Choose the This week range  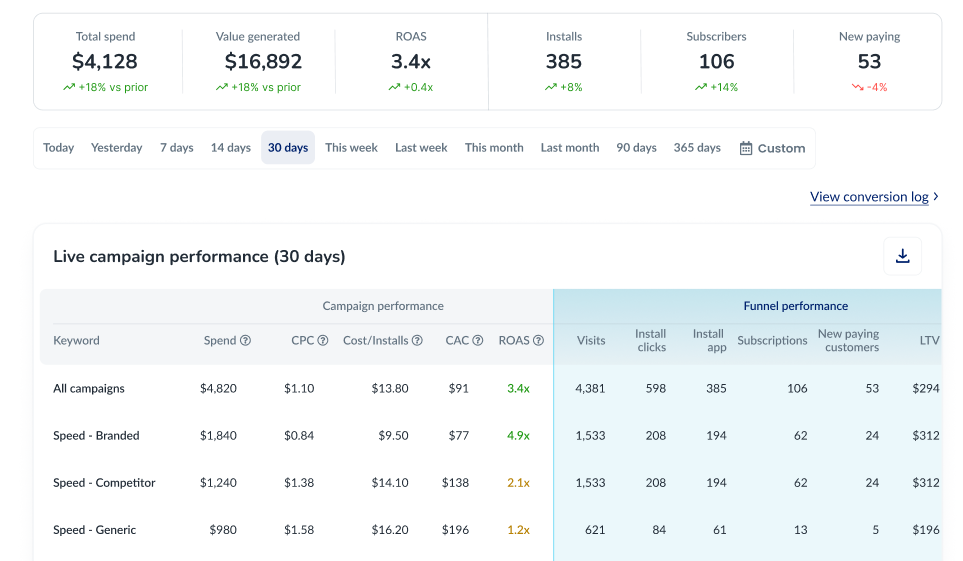click(351, 147)
